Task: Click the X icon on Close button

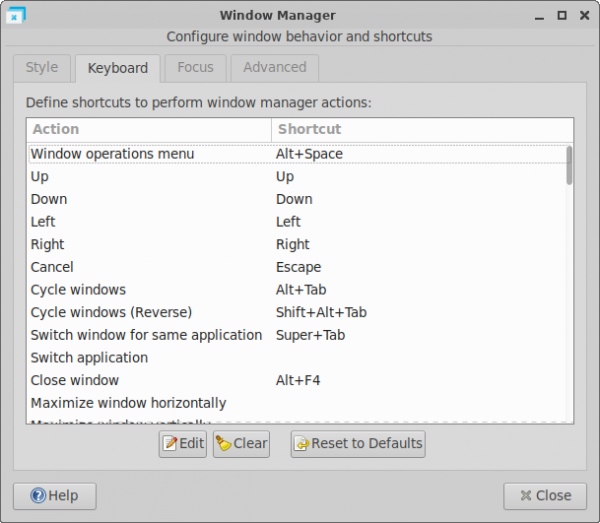Action: point(526,495)
